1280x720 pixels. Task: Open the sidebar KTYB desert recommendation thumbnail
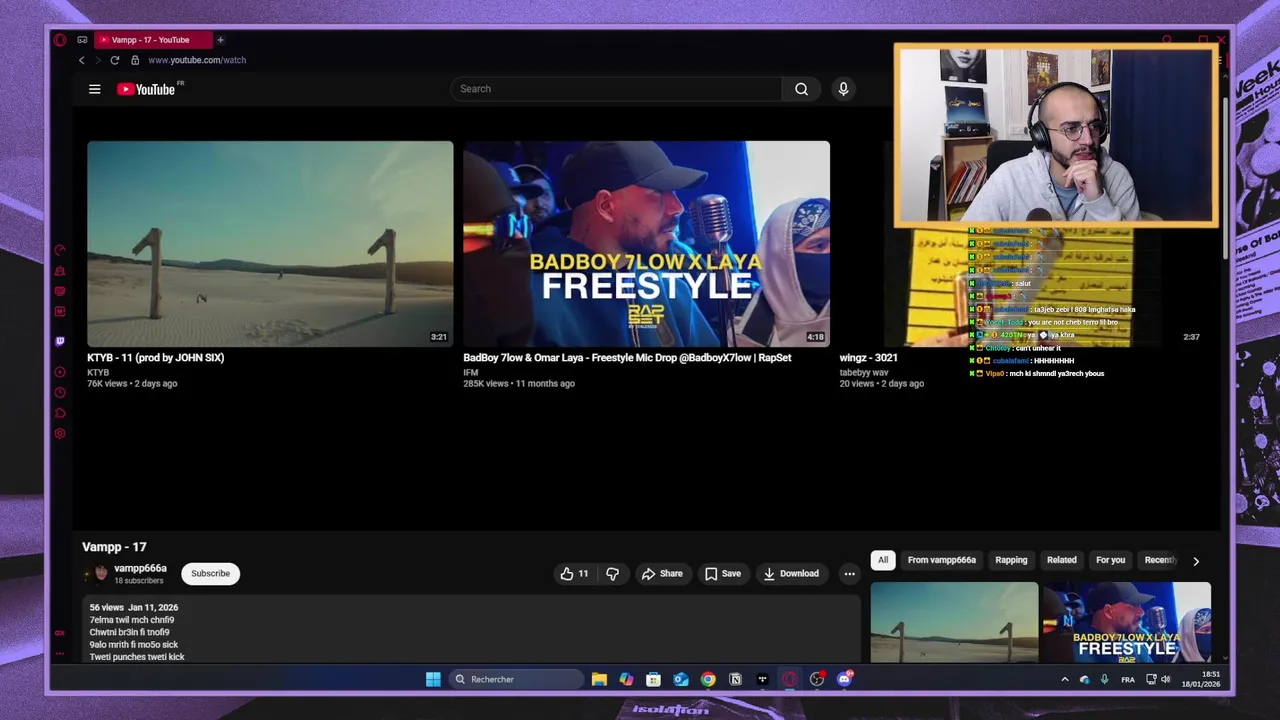pos(954,623)
